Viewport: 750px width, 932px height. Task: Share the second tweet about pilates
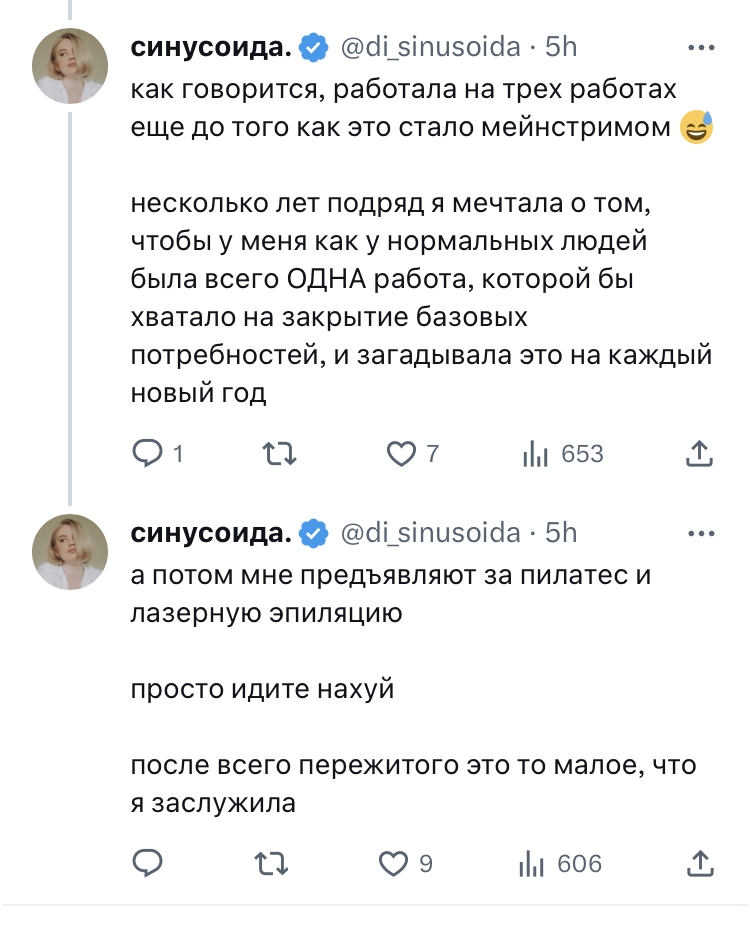point(700,862)
